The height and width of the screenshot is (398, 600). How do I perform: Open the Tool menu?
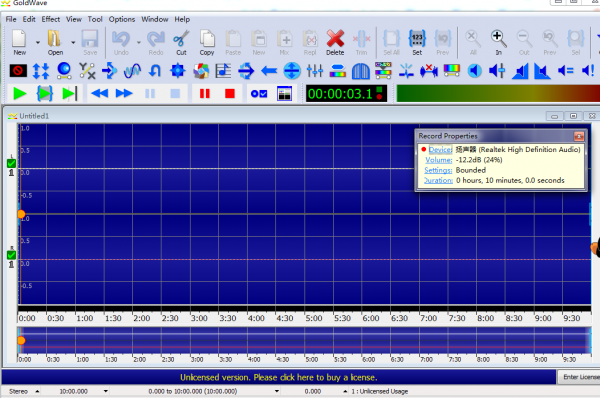pyautogui.click(x=95, y=19)
